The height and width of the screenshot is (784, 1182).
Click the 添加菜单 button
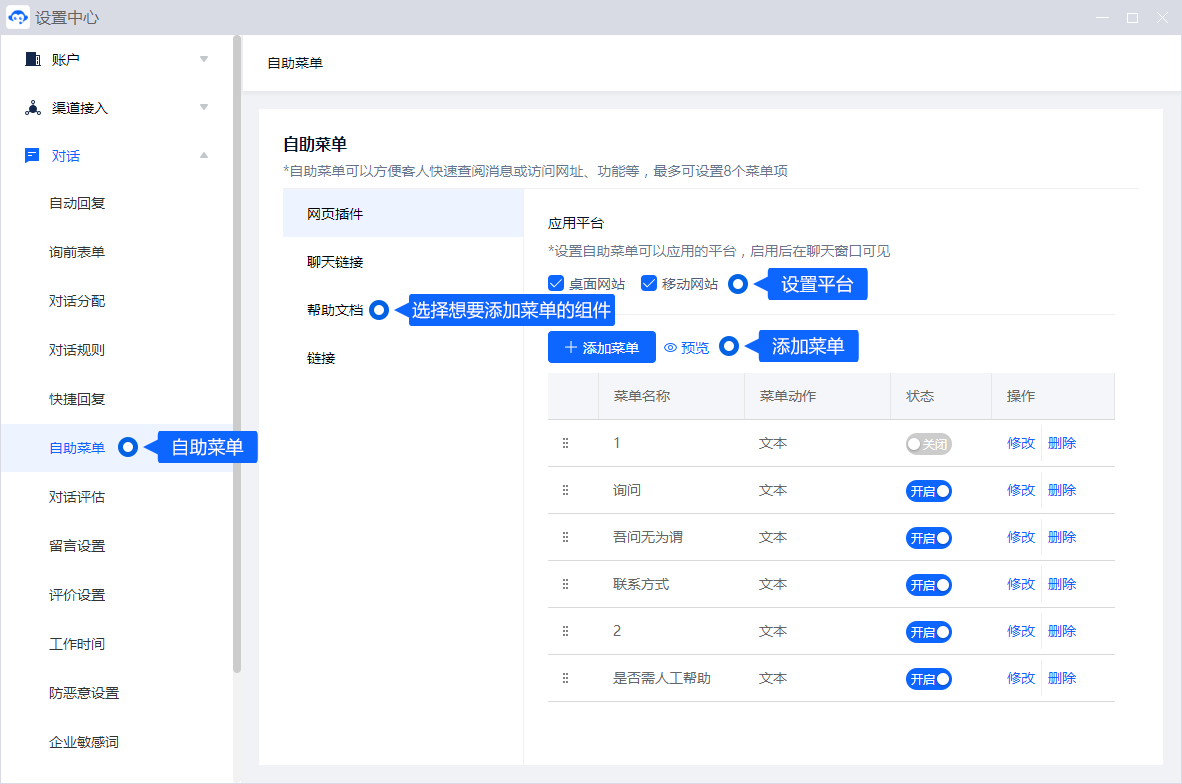tap(601, 347)
